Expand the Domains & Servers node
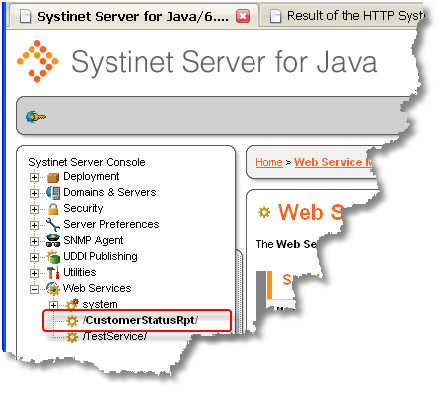This screenshot has width=439, height=395. click(x=34, y=193)
